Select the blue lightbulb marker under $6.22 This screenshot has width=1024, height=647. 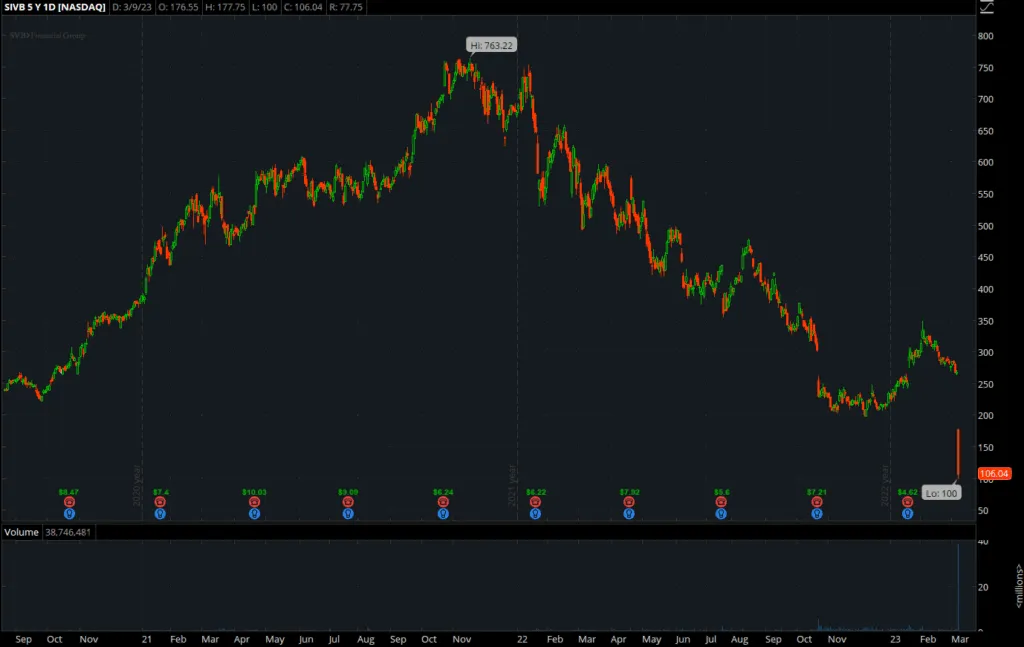(535, 512)
